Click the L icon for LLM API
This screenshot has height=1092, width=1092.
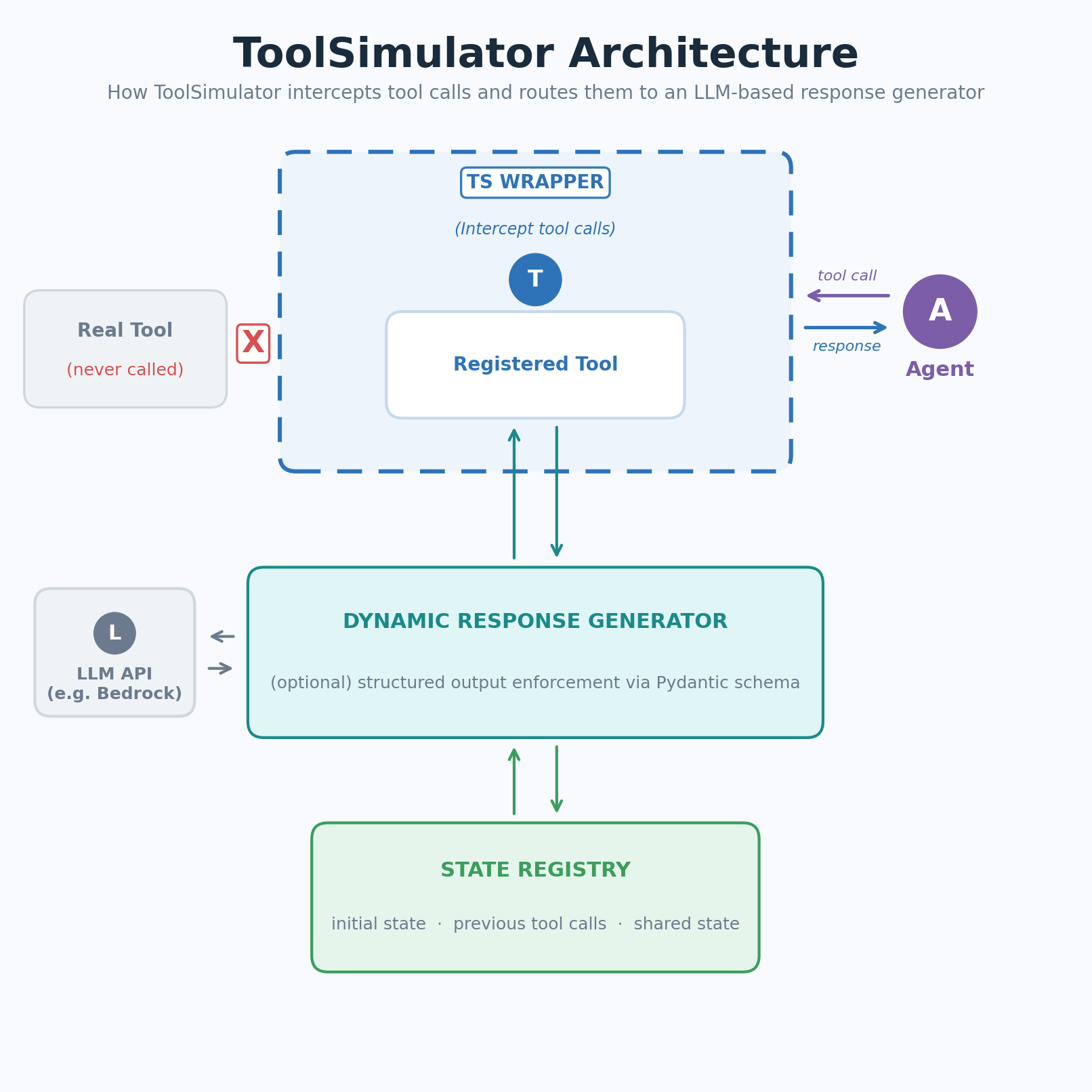pyautogui.click(x=114, y=633)
